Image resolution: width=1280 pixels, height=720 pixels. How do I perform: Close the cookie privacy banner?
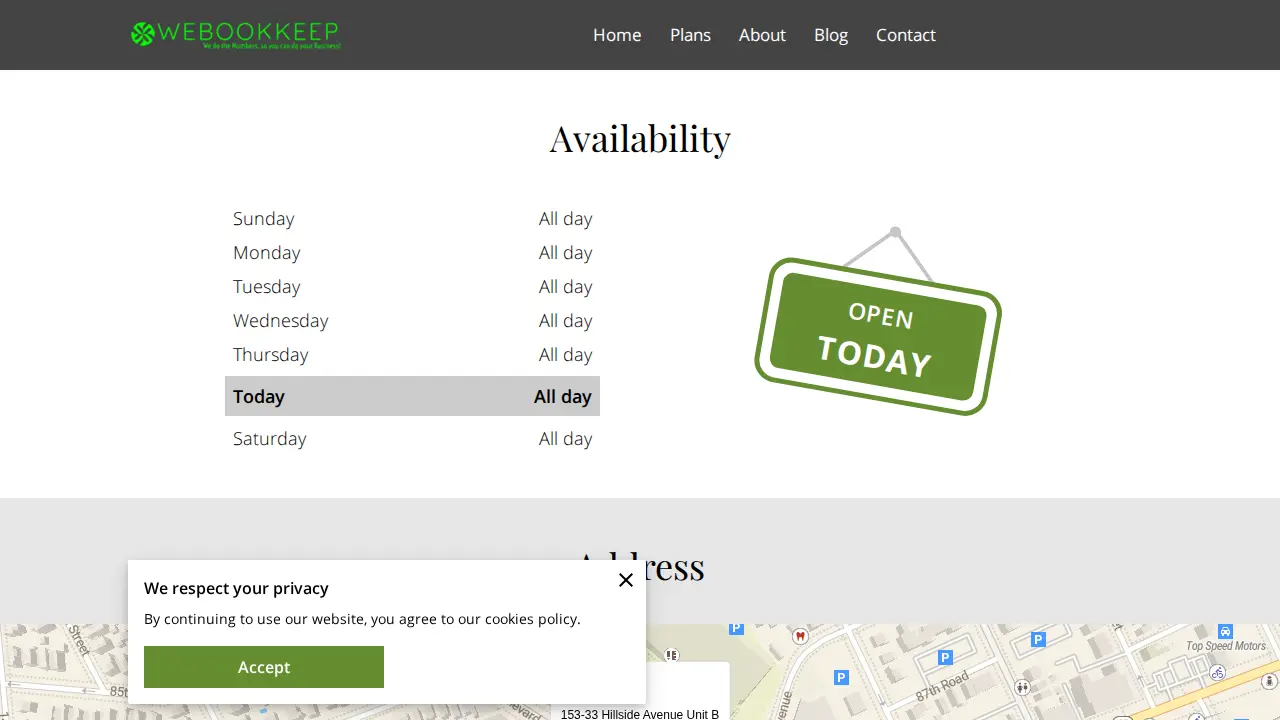(626, 580)
